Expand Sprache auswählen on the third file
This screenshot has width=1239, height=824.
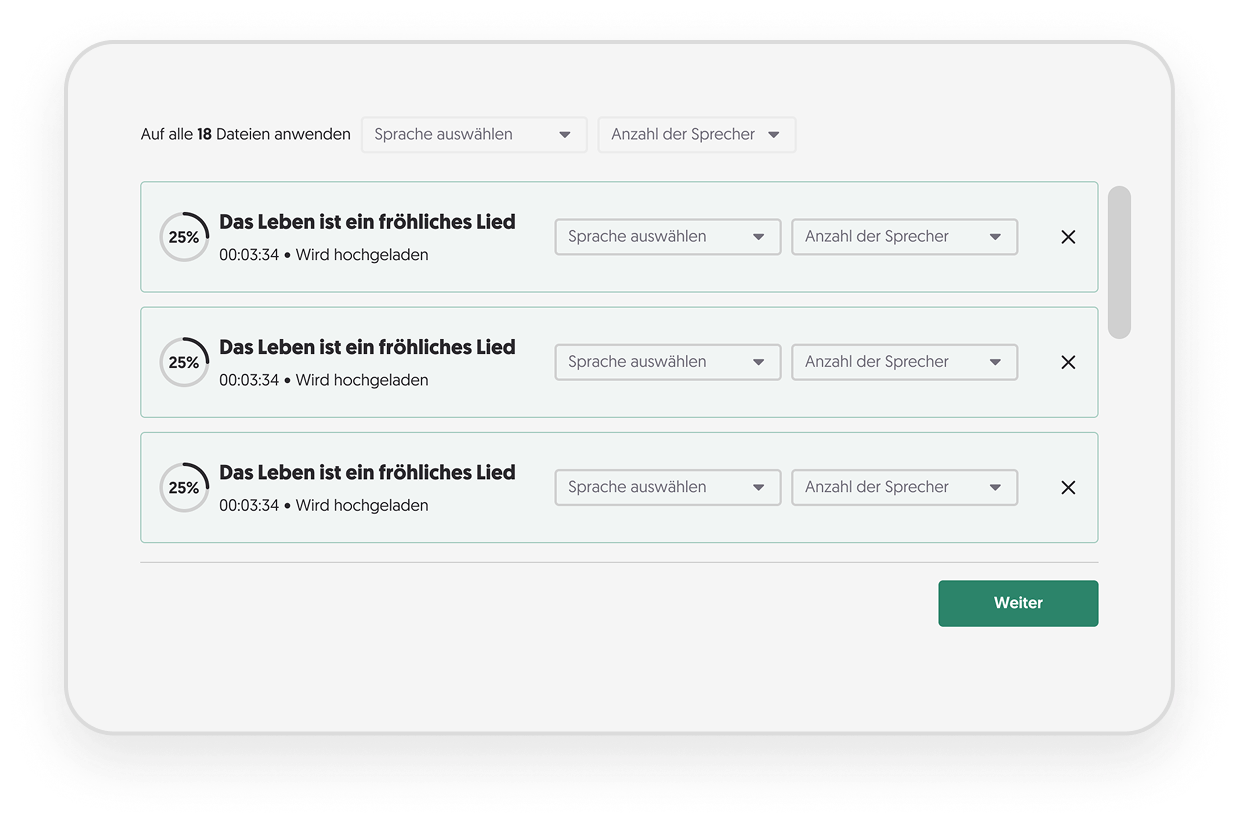click(x=667, y=487)
